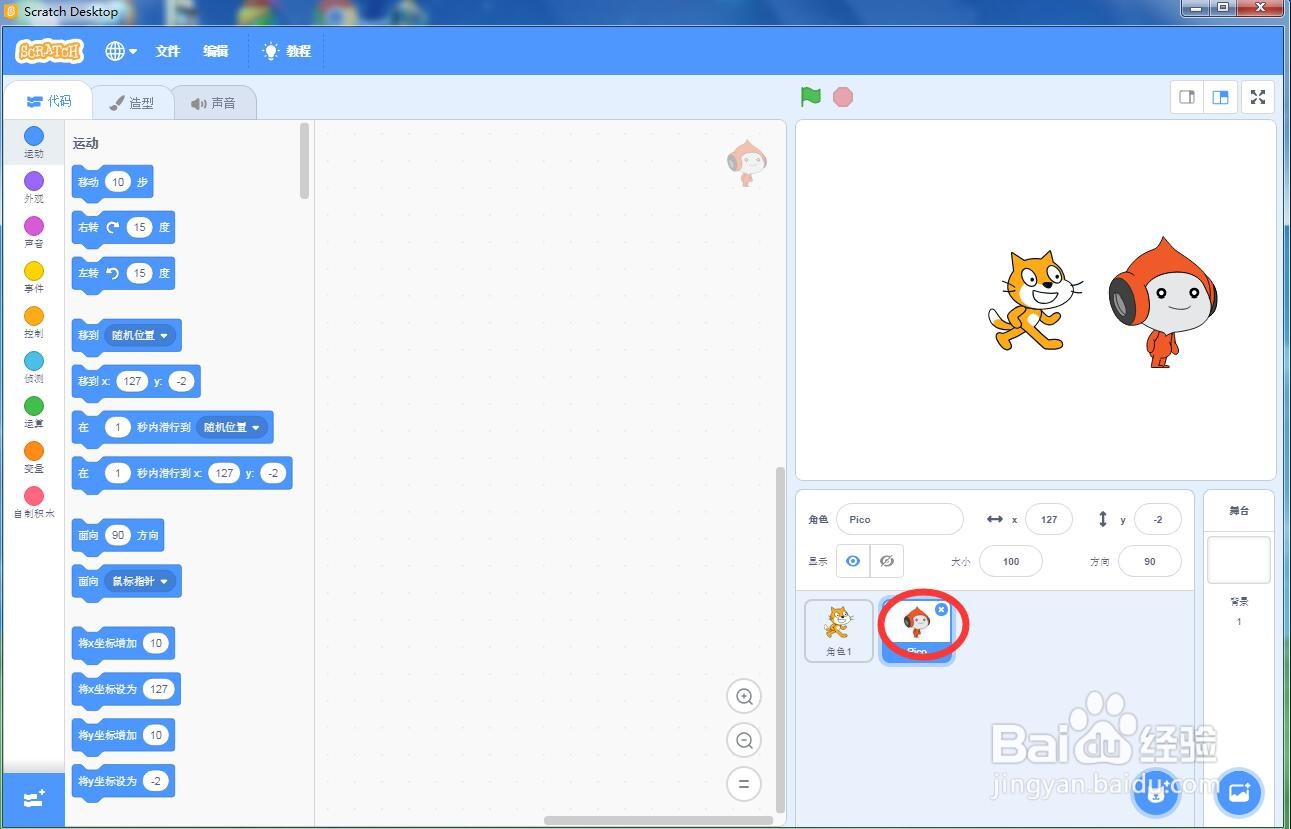Switch to the 代码 tab
Viewport: 1291px width, 829px height.
(x=49, y=101)
